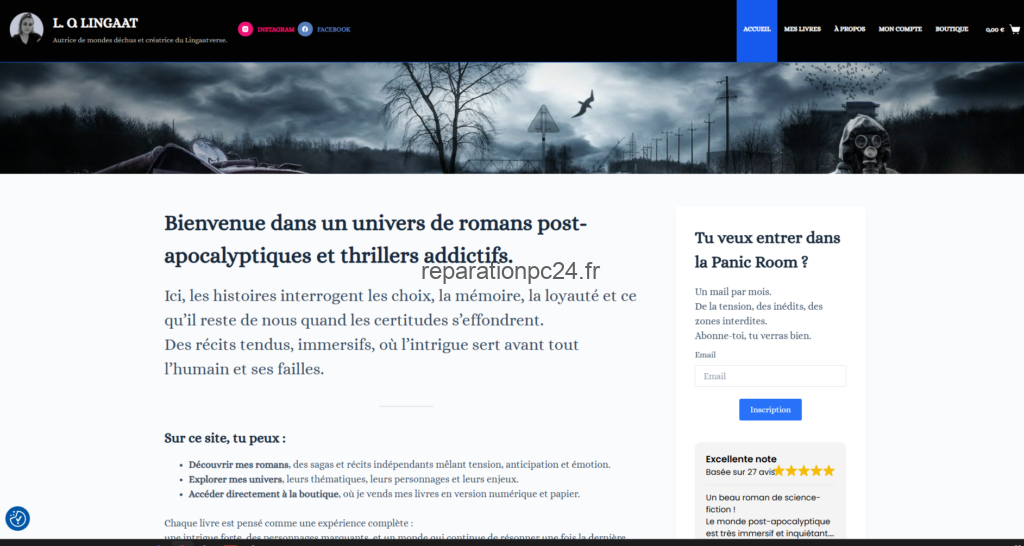Viewport: 1024px width, 546px height.
Task: Click the L. Q. LINGAAT site title
Action: 95,24
